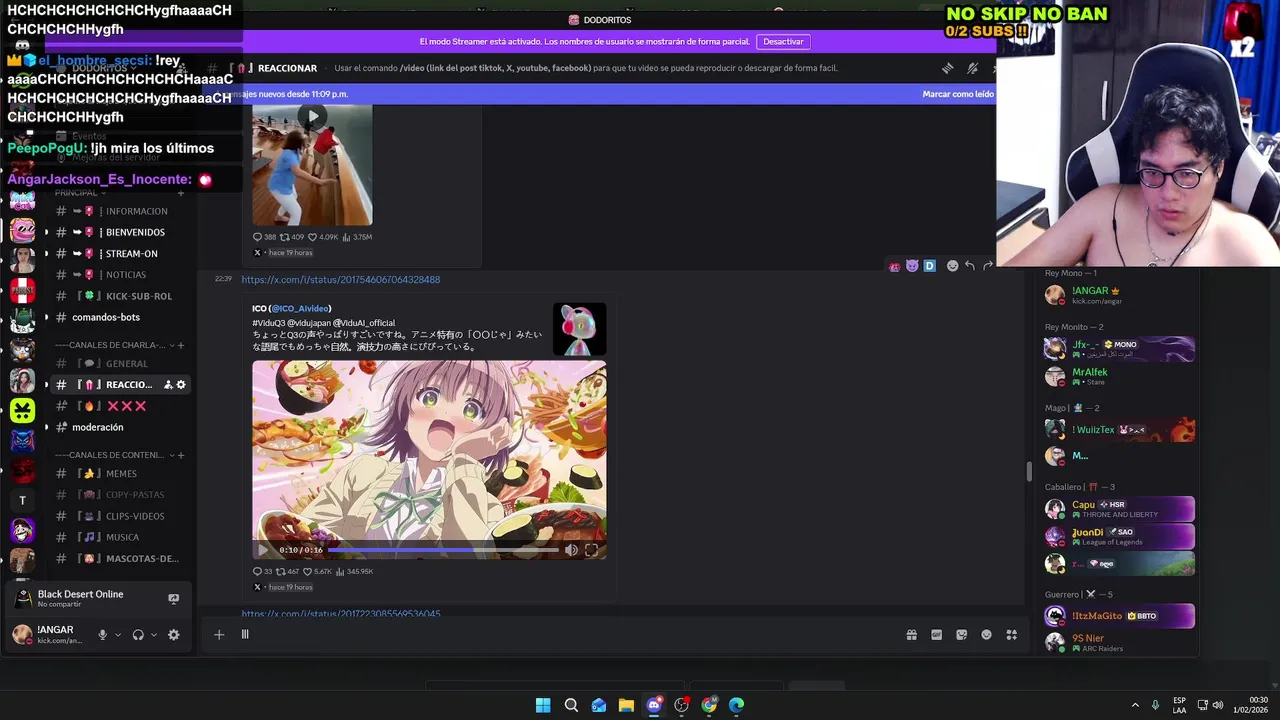Click the Desactivar streamer mode button

coord(783,41)
